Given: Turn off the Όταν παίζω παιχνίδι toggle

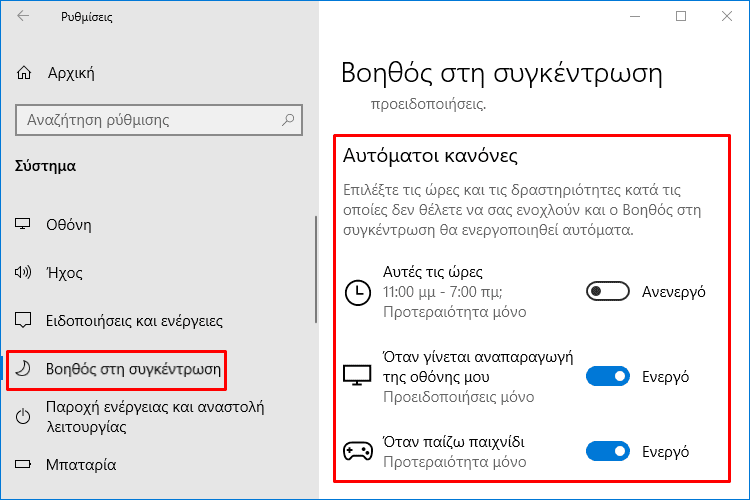Looking at the screenshot, I should pyautogui.click(x=607, y=451).
